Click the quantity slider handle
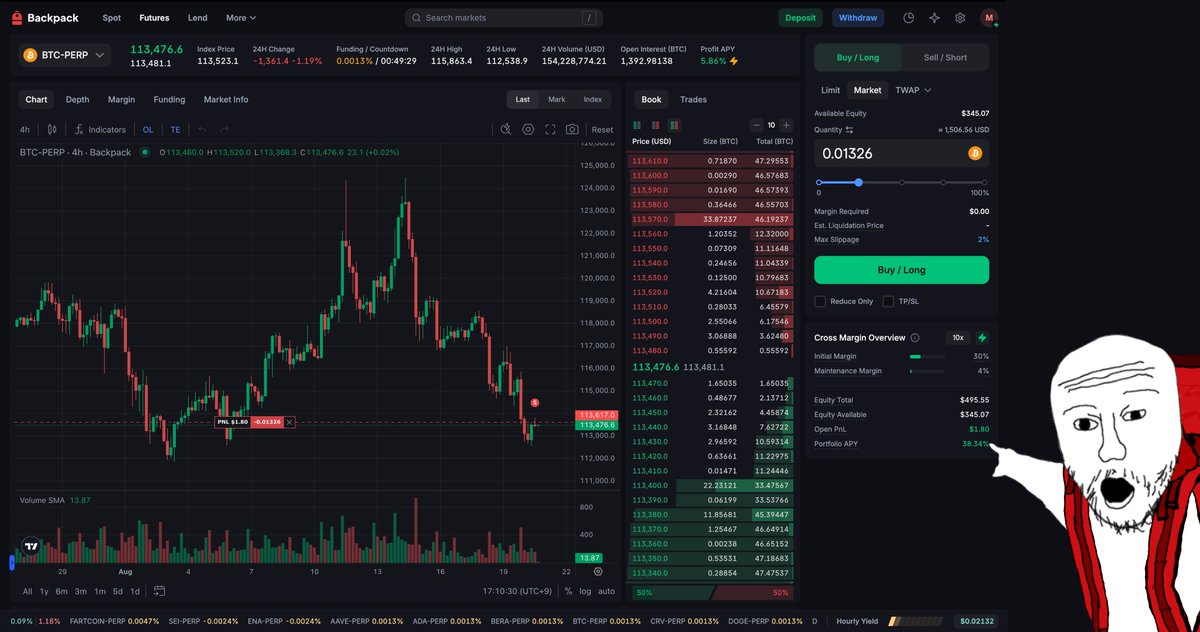Screen dimensions: 1200x632 pyautogui.click(x=858, y=182)
